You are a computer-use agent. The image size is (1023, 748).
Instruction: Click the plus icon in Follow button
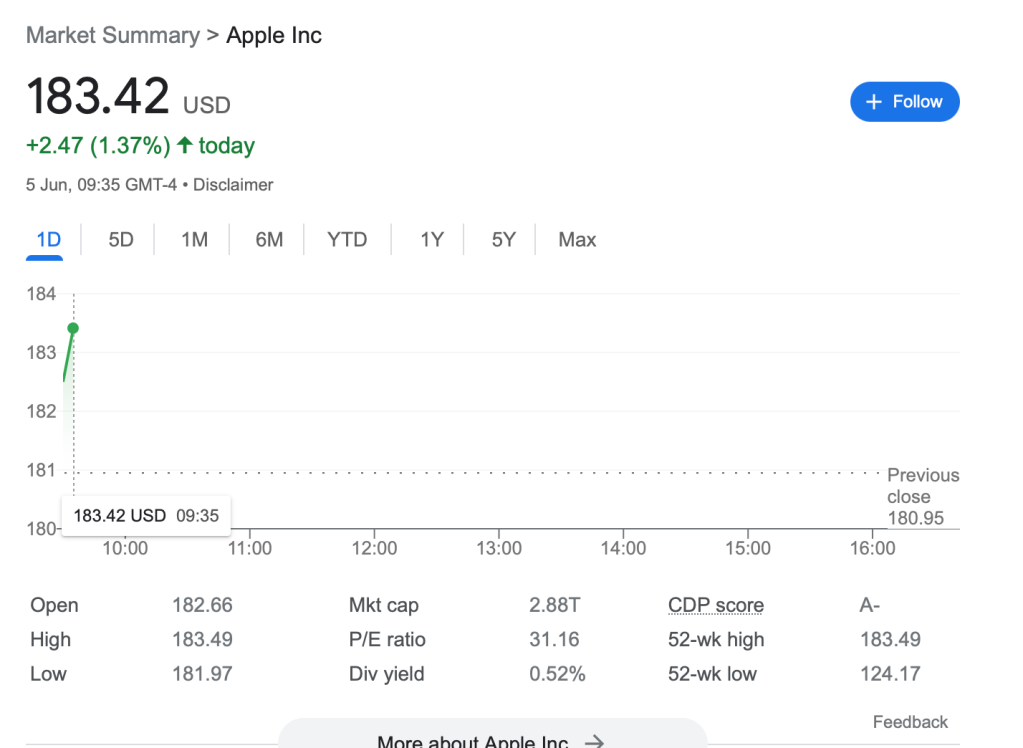point(874,102)
